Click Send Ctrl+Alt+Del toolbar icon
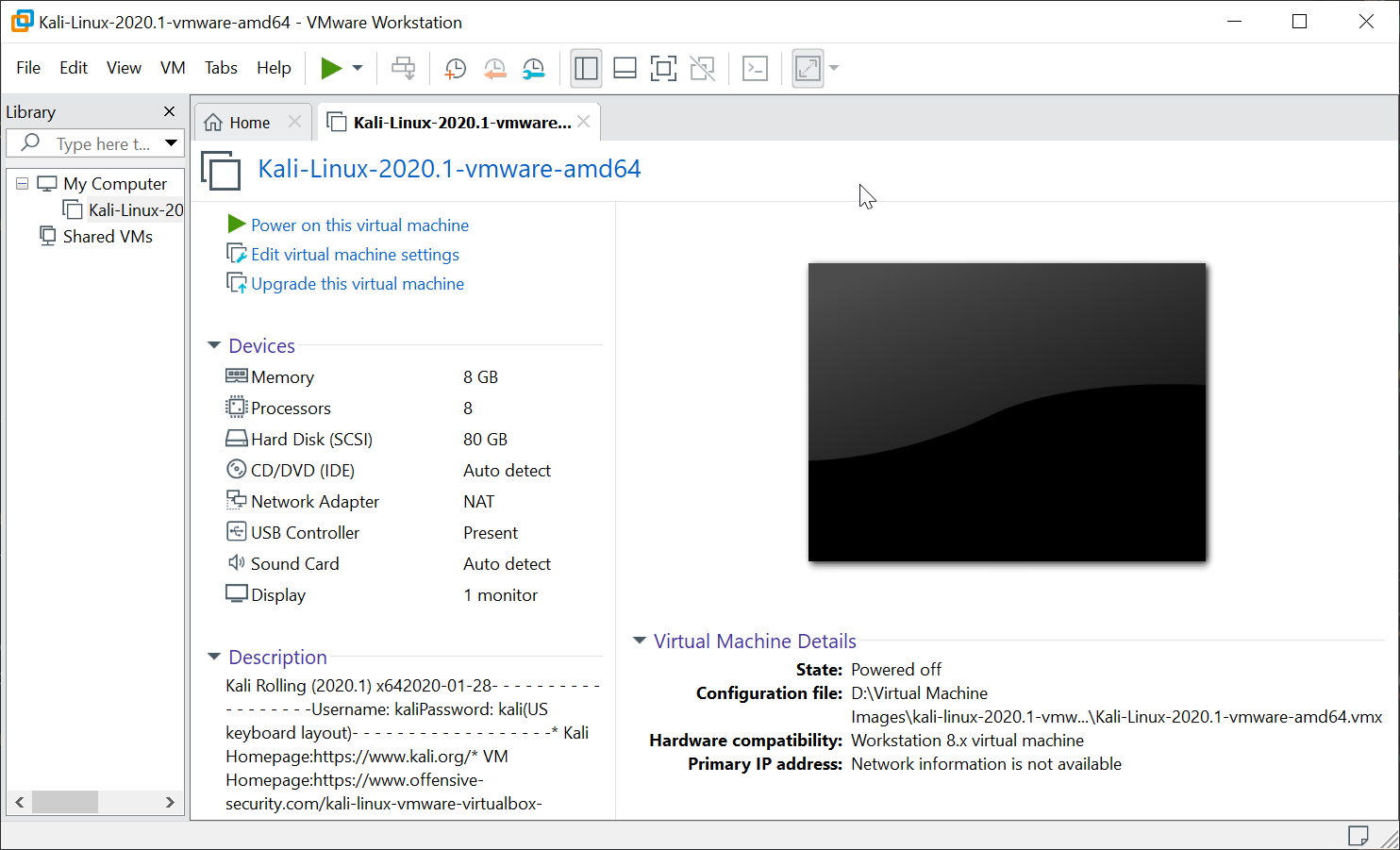Screen dimensions: 1400x850 [x=403, y=68]
